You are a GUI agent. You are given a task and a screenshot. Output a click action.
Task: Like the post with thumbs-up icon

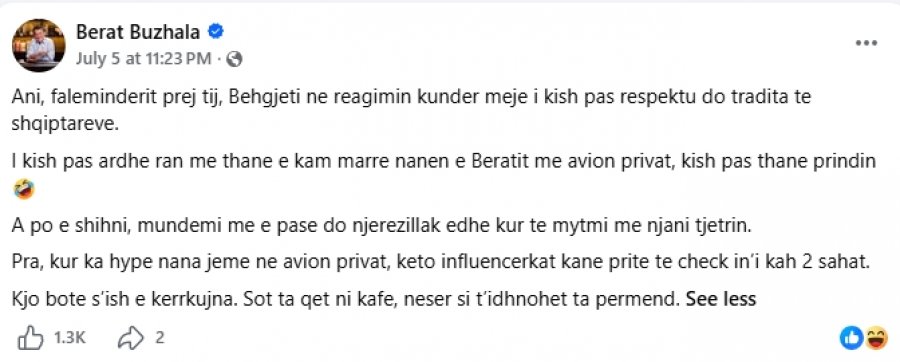[x=30, y=338]
